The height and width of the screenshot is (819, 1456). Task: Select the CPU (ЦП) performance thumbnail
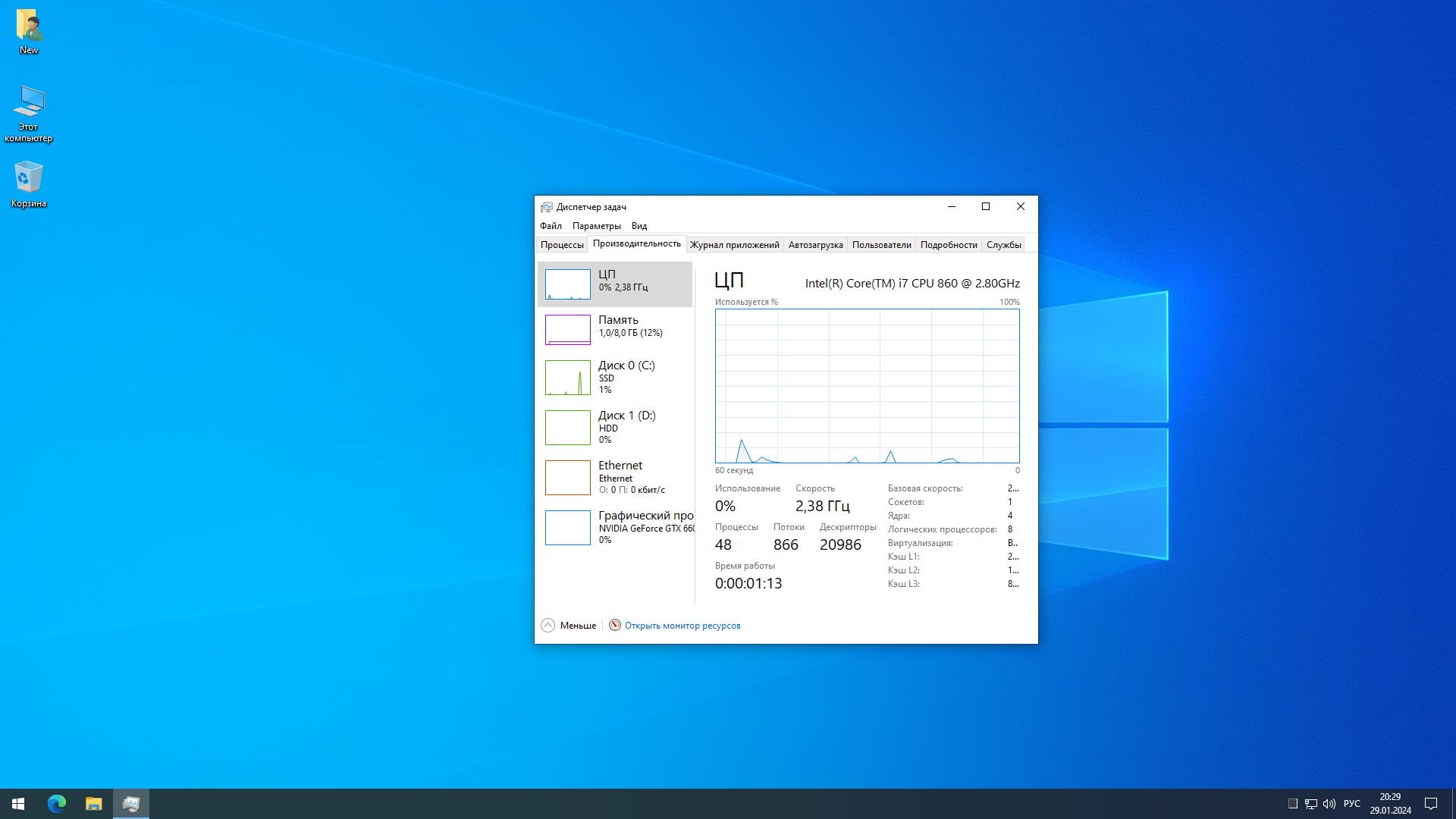pos(614,284)
